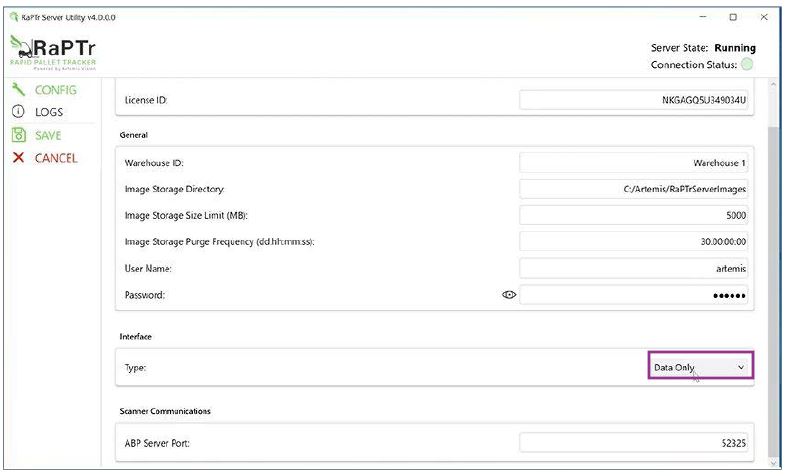
Task: Click the Warehouse ID input field
Action: (635, 162)
